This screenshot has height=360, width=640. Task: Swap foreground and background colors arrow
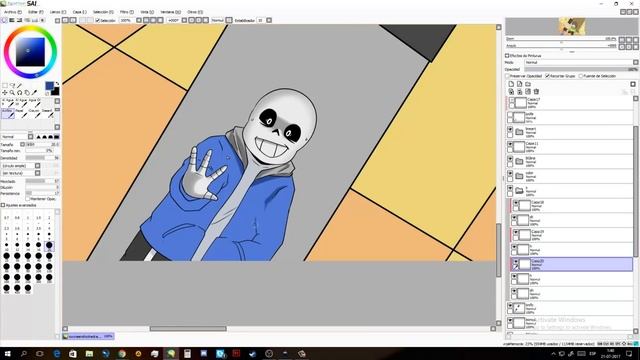tap(57, 84)
